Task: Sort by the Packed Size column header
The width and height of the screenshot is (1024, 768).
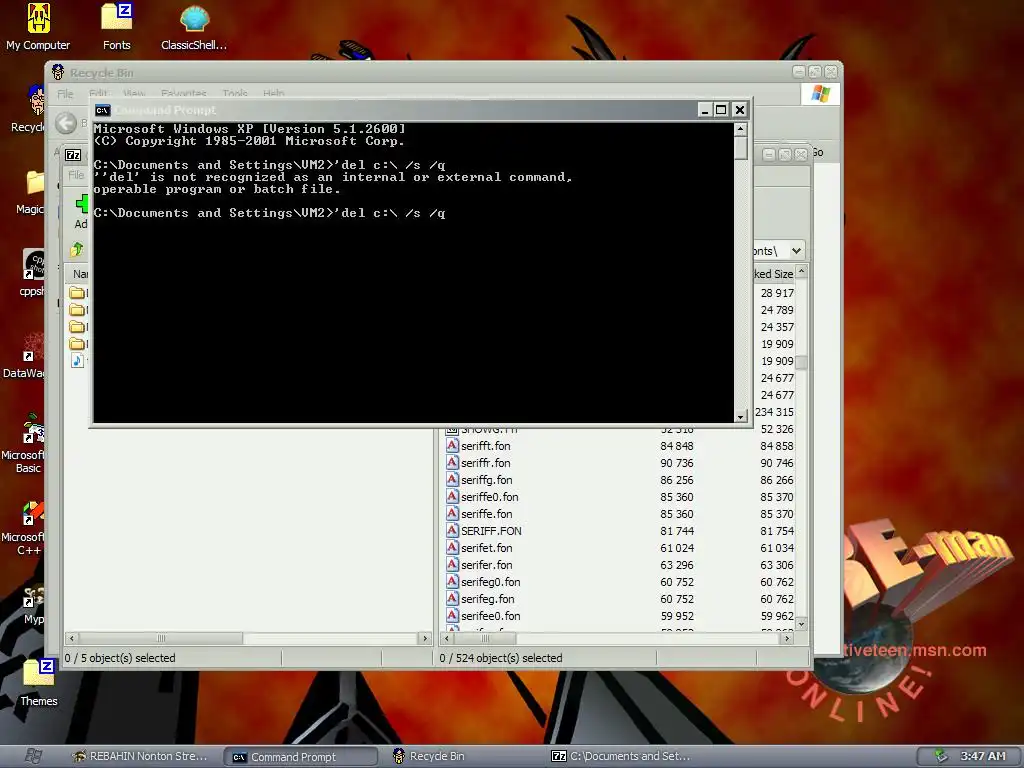Action: point(774,274)
